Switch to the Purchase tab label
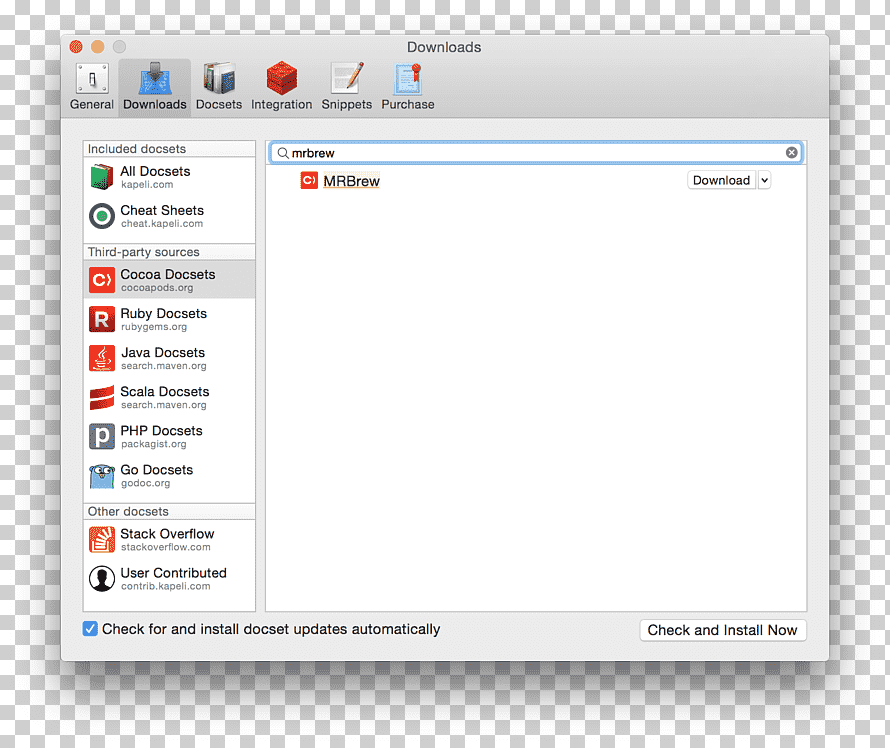890x748 pixels. [408, 104]
